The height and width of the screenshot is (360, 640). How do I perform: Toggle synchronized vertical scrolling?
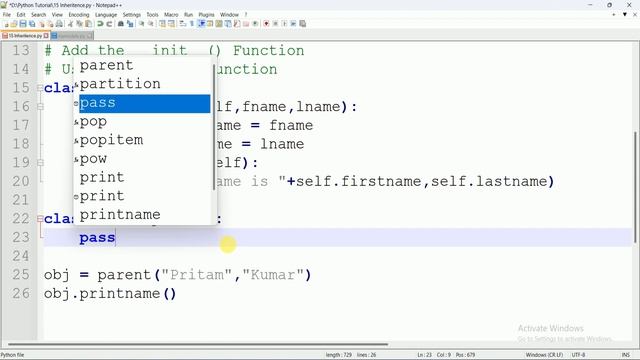pos(162,24)
